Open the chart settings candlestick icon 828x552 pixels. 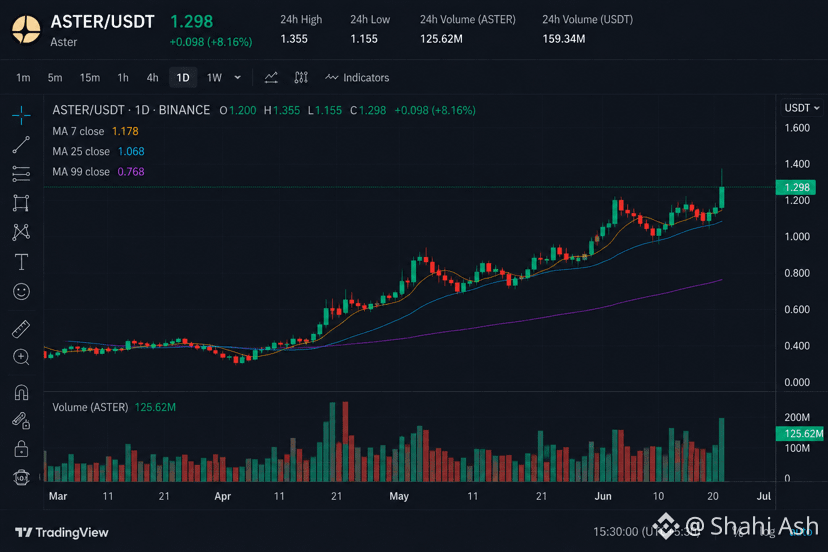tap(301, 78)
